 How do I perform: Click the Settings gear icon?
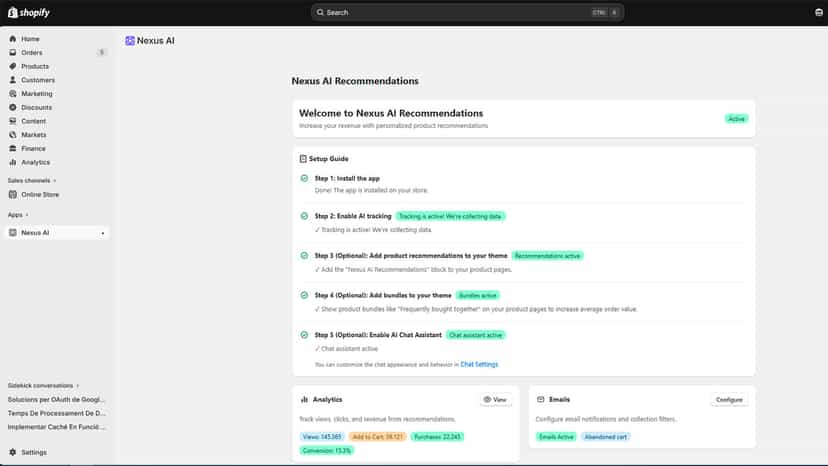pos(13,452)
